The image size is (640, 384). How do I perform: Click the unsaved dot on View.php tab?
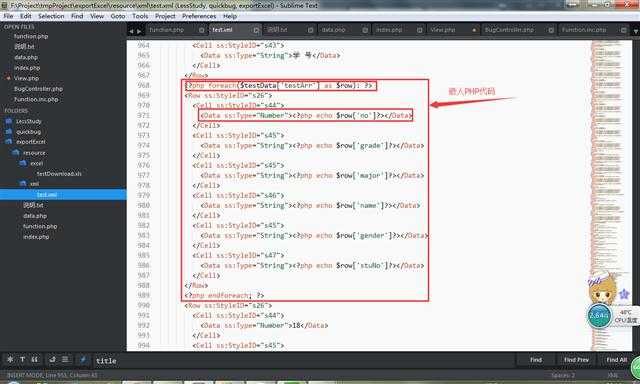coord(474,30)
